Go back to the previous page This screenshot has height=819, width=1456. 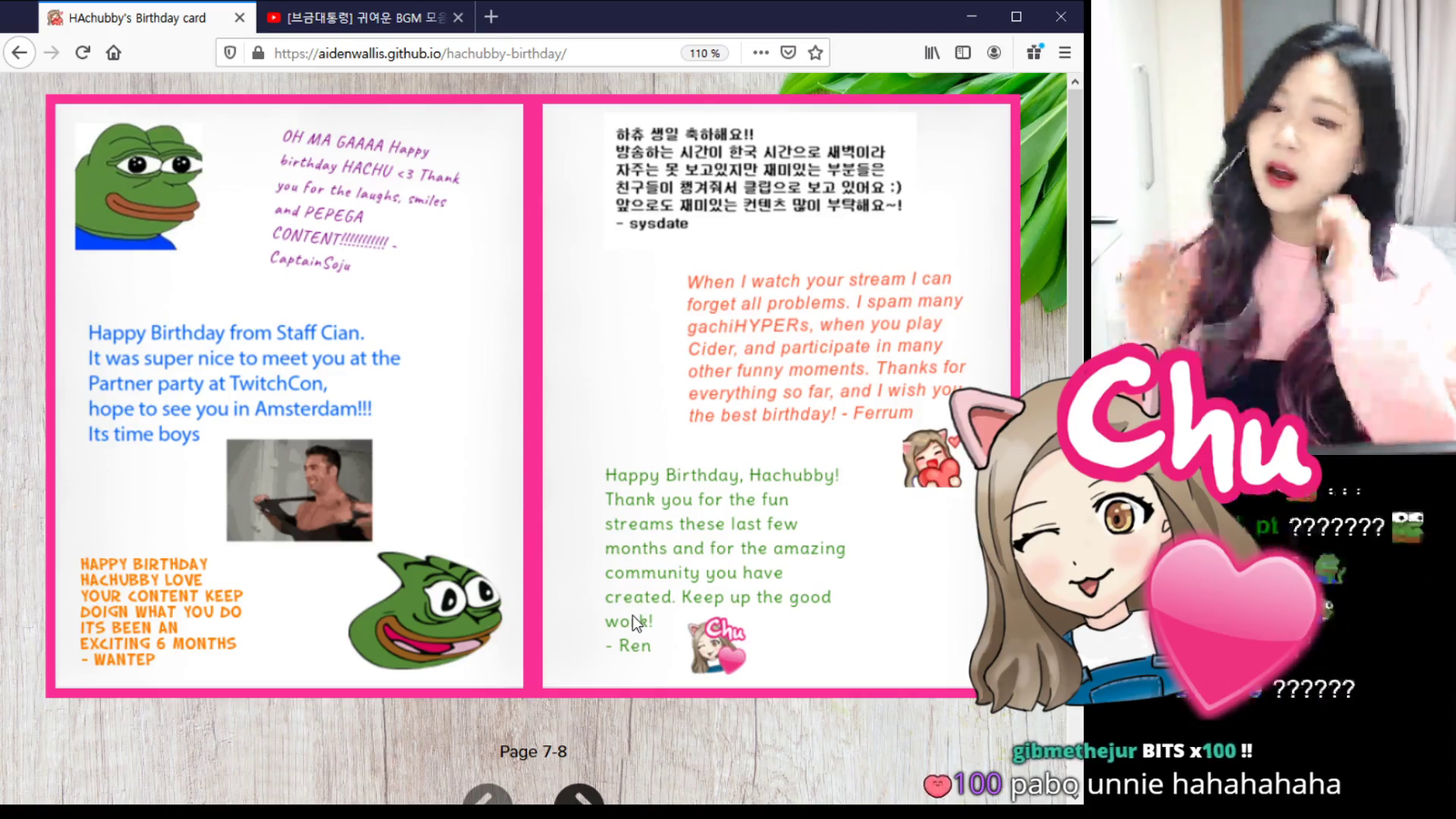point(19,53)
